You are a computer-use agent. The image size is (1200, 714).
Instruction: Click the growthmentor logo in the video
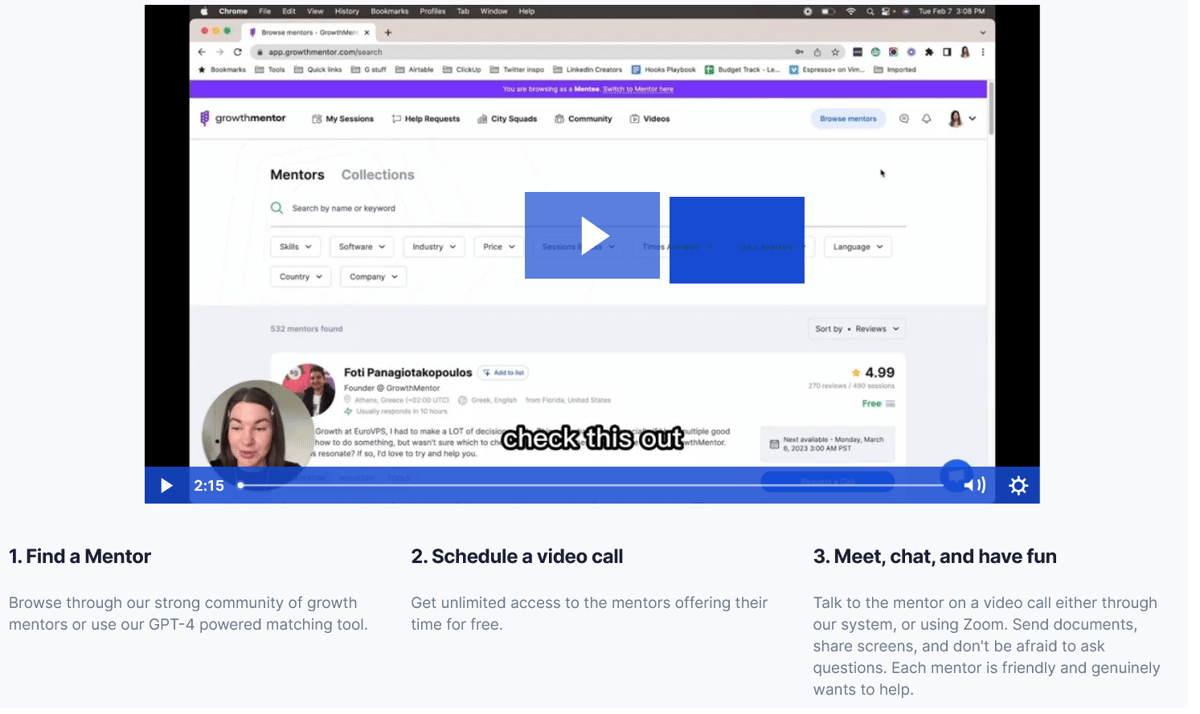[245, 119]
